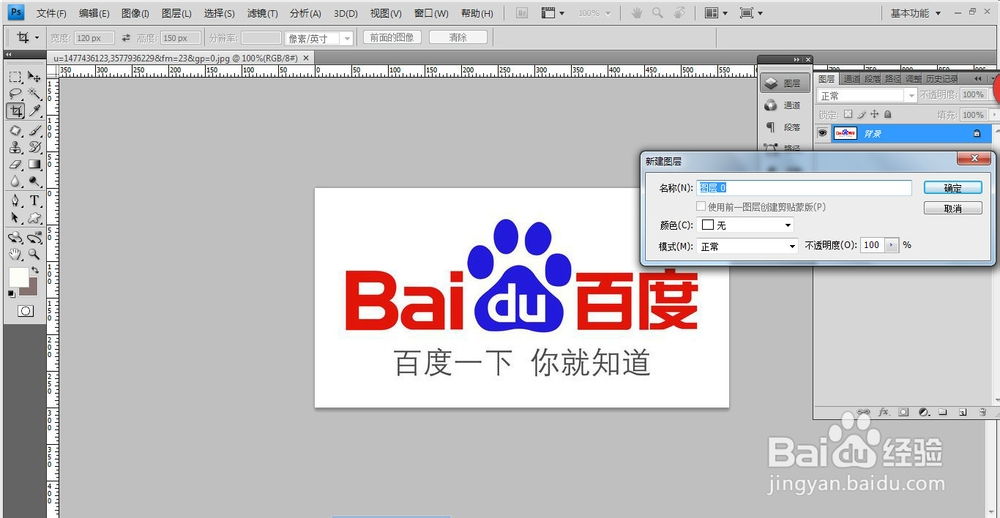Select the Horizontal Type tool

tap(34, 201)
